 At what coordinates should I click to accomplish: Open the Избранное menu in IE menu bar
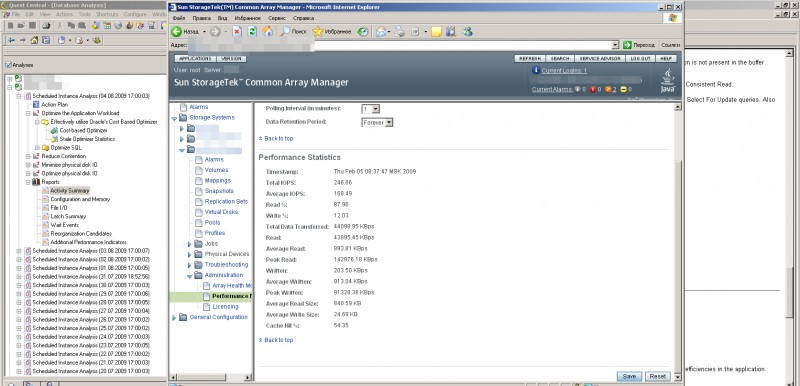coord(247,18)
